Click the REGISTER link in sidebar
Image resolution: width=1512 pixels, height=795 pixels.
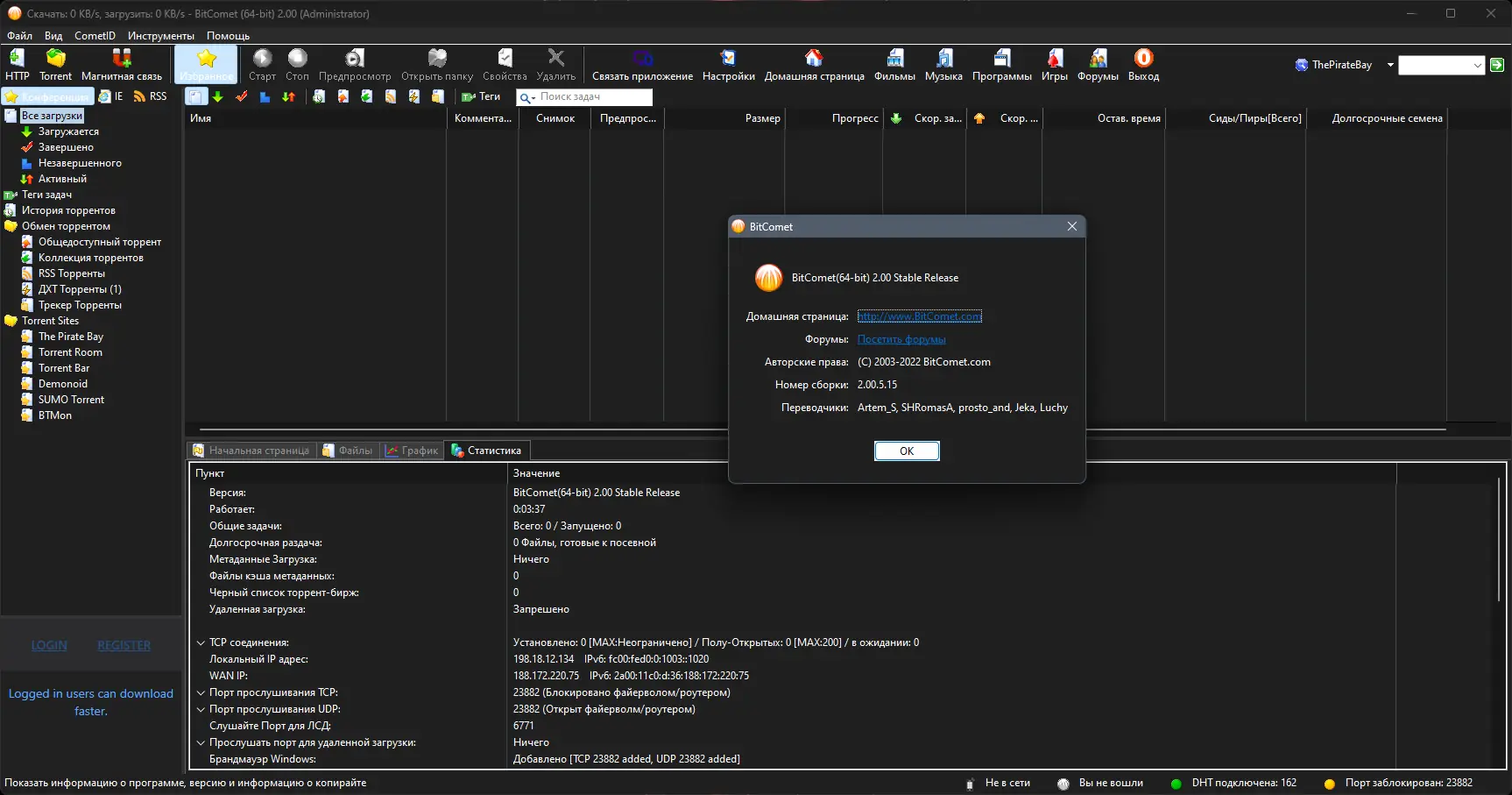(124, 645)
